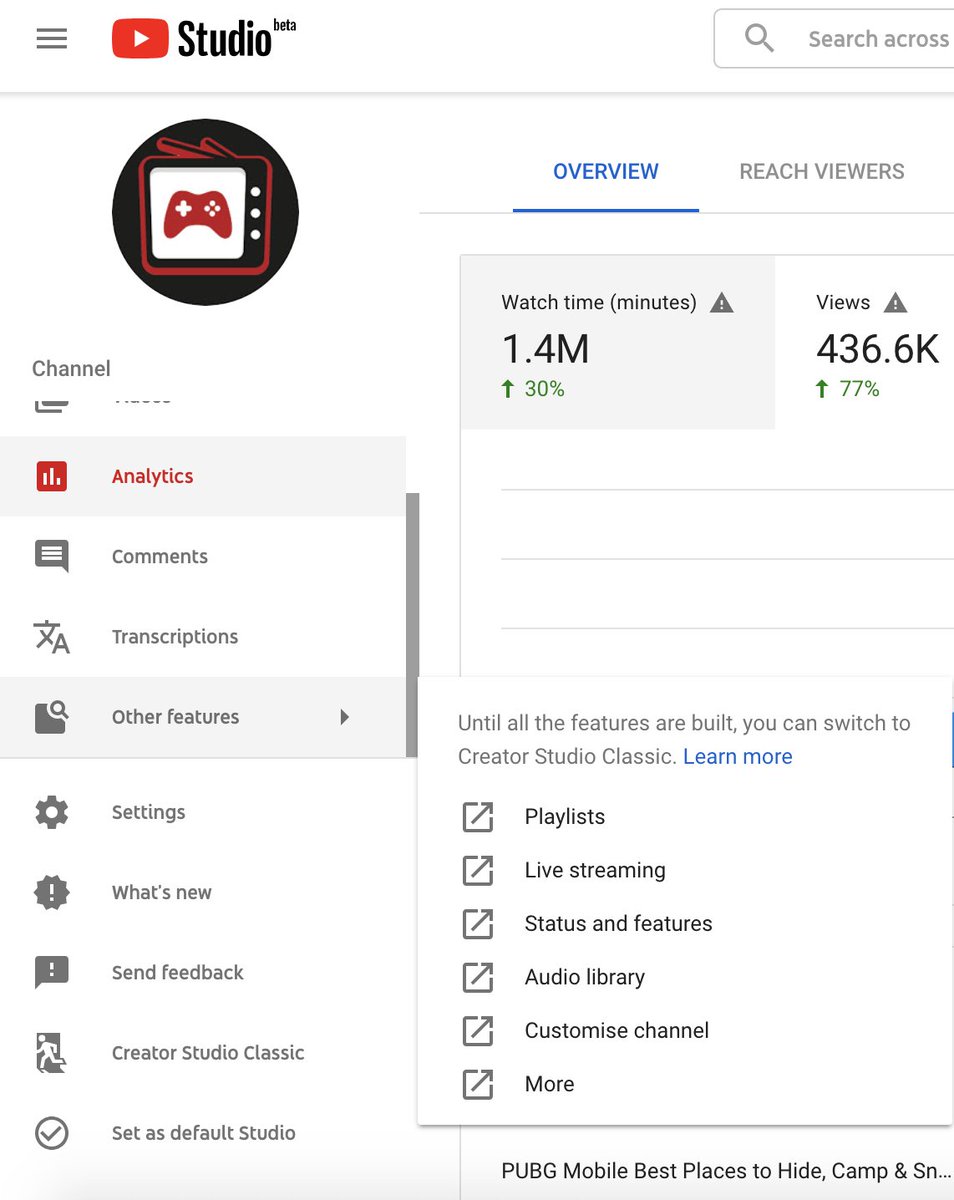This screenshot has width=954, height=1200.
Task: Open the hamburger navigation menu
Action: pyautogui.click(x=52, y=39)
